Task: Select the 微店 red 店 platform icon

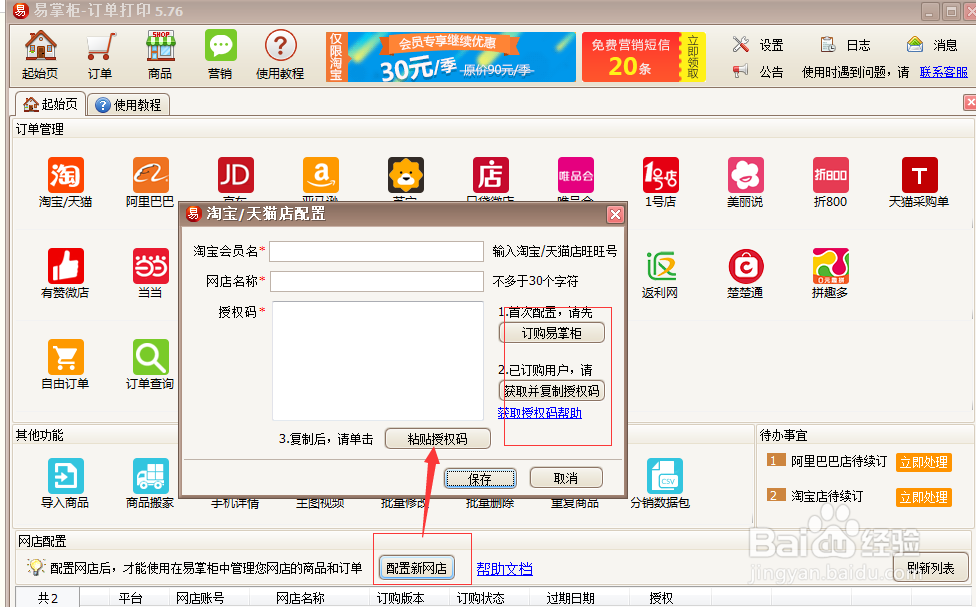Action: tap(490, 174)
